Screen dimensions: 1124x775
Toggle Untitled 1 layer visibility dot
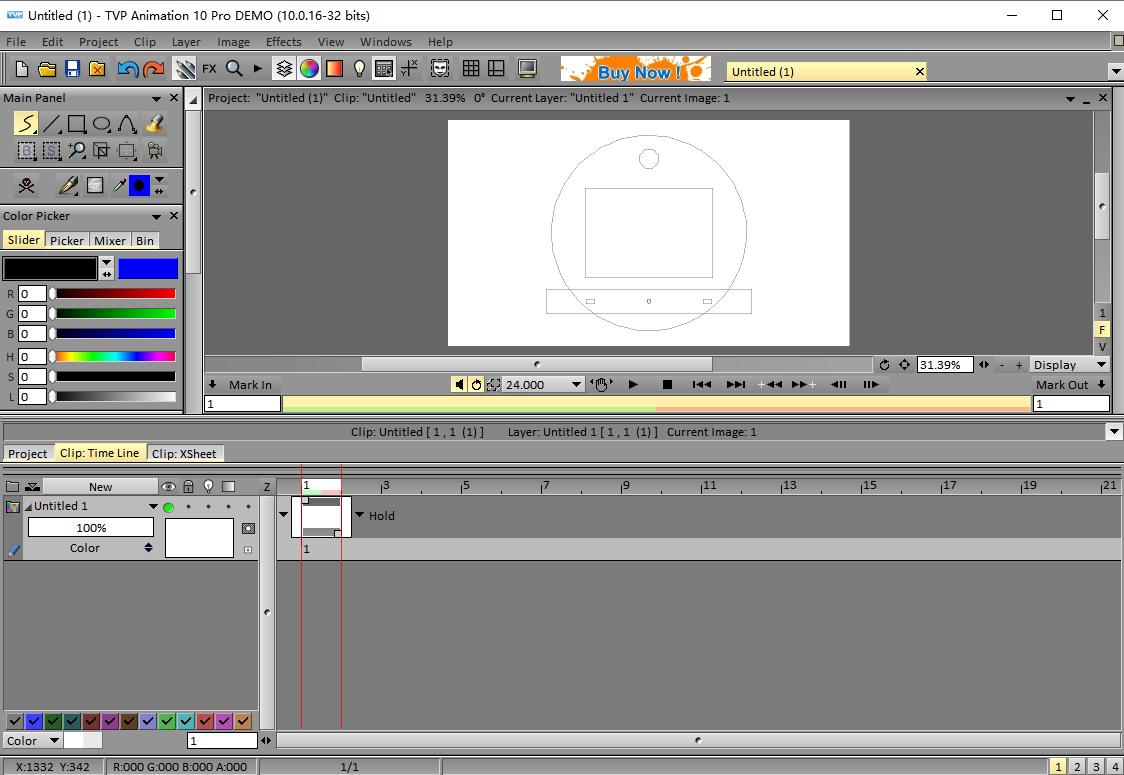tap(168, 507)
